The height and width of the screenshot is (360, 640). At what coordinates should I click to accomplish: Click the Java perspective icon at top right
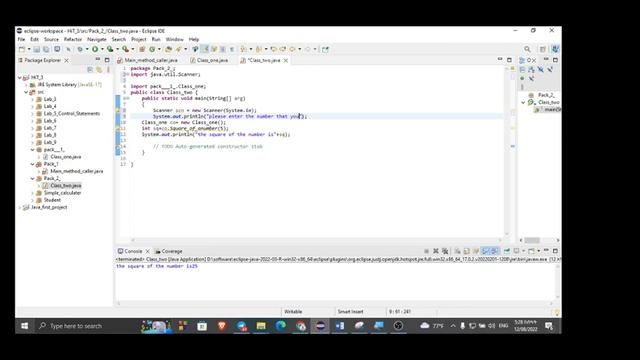[x=555, y=49]
